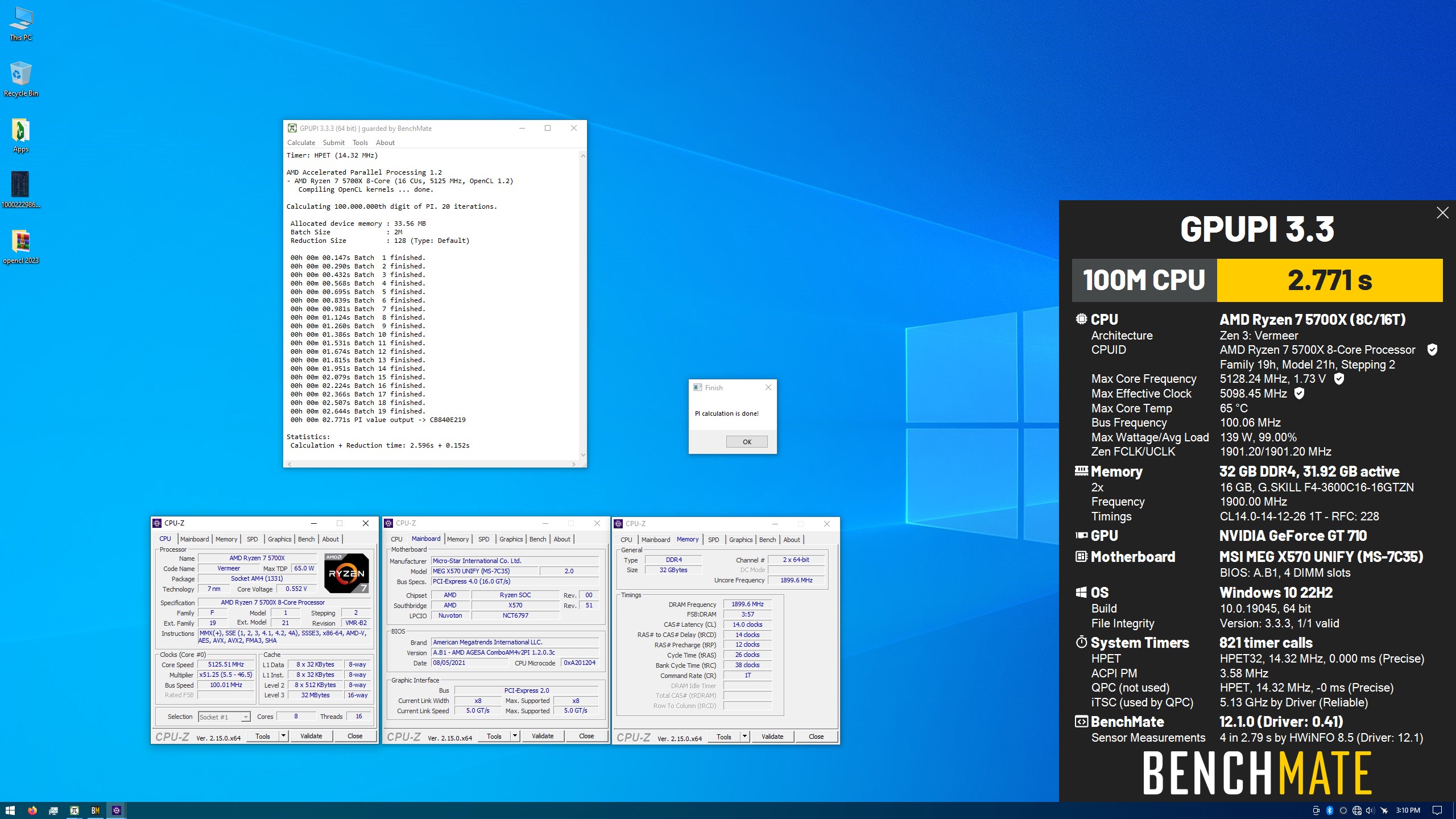1456x819 pixels.
Task: Click the Bluetooth tray icon
Action: pos(1329,810)
